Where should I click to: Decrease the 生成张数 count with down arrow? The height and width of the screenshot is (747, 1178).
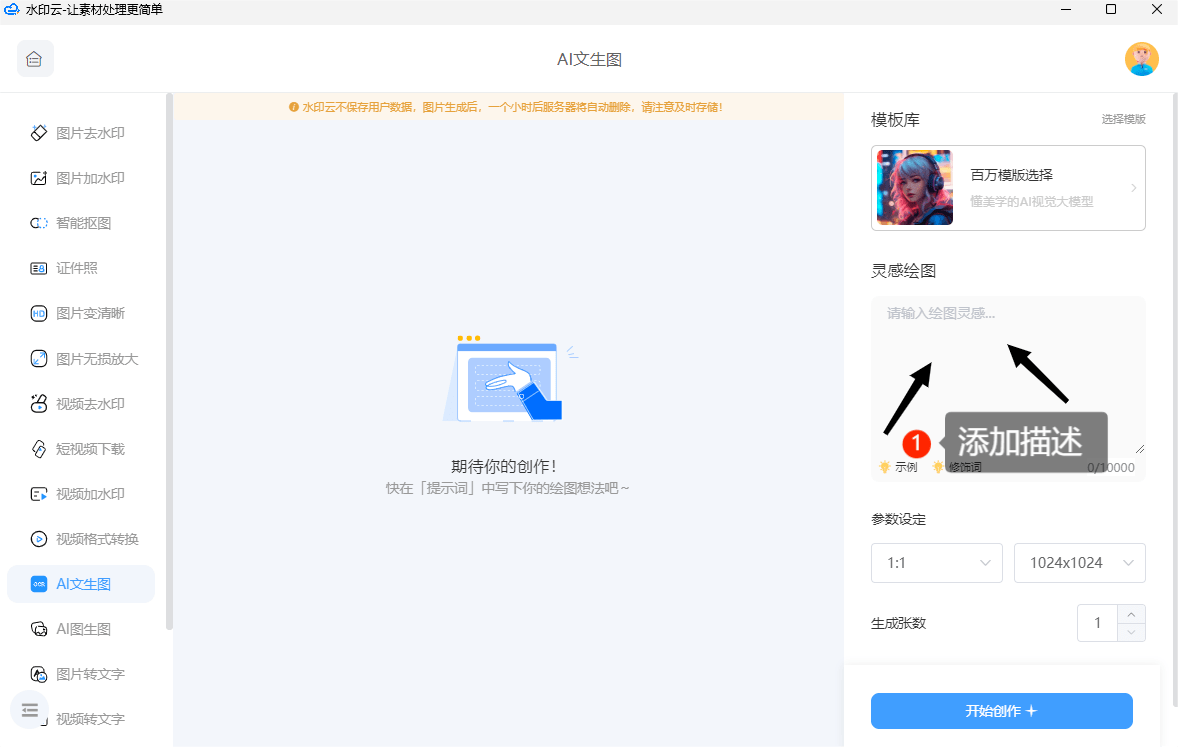(x=1131, y=632)
